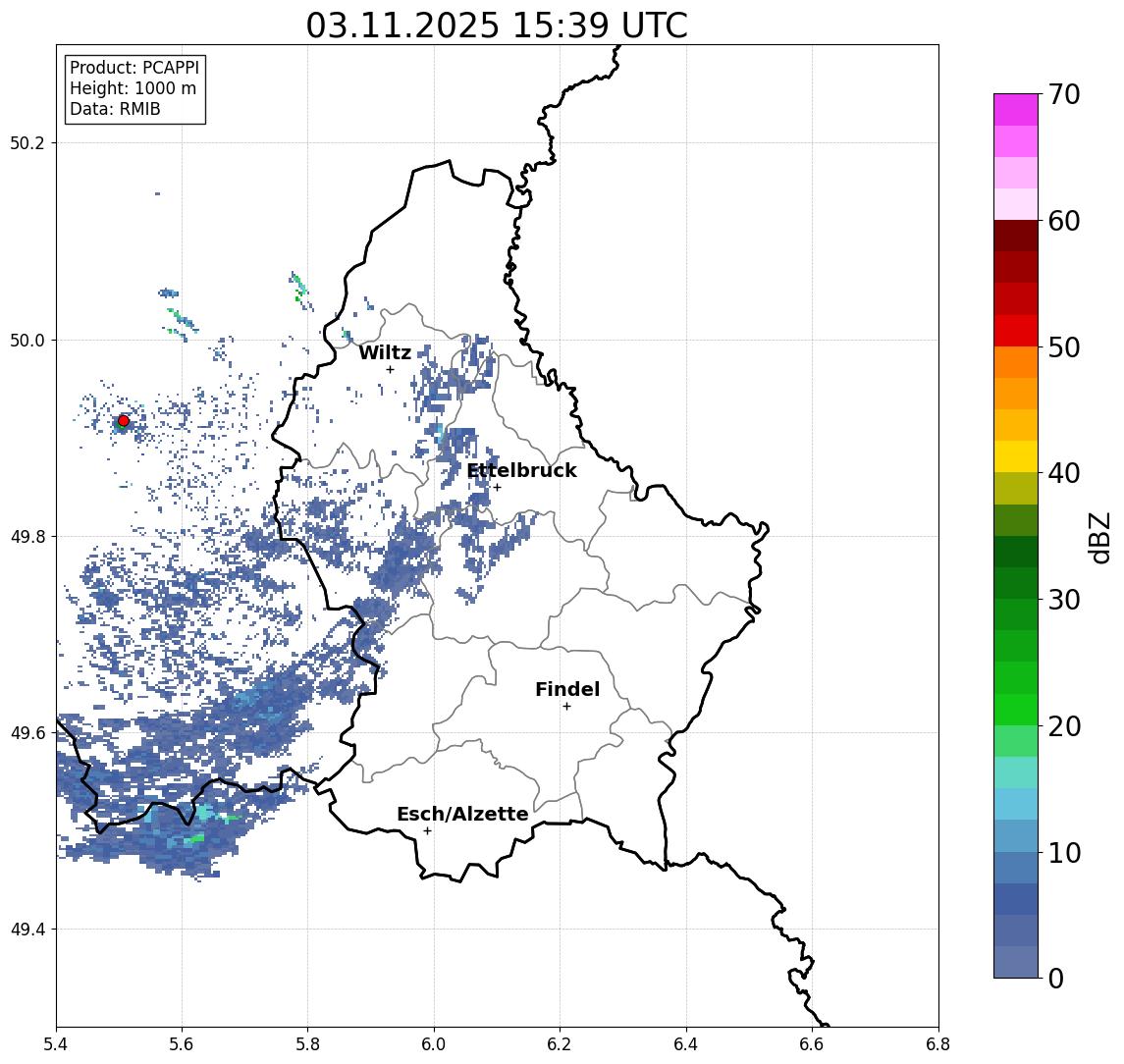Click the Ettelbruck city label

522,470
